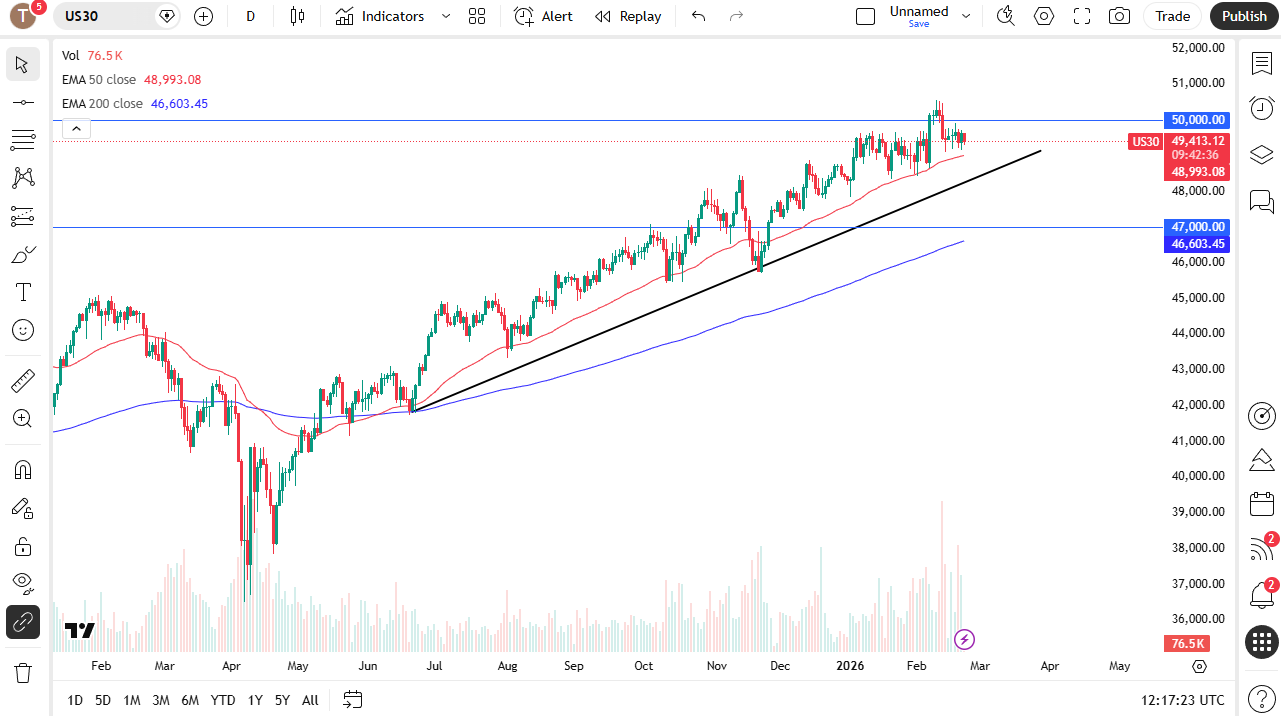Expand the manage layouts dropdown arrow

tap(966, 16)
